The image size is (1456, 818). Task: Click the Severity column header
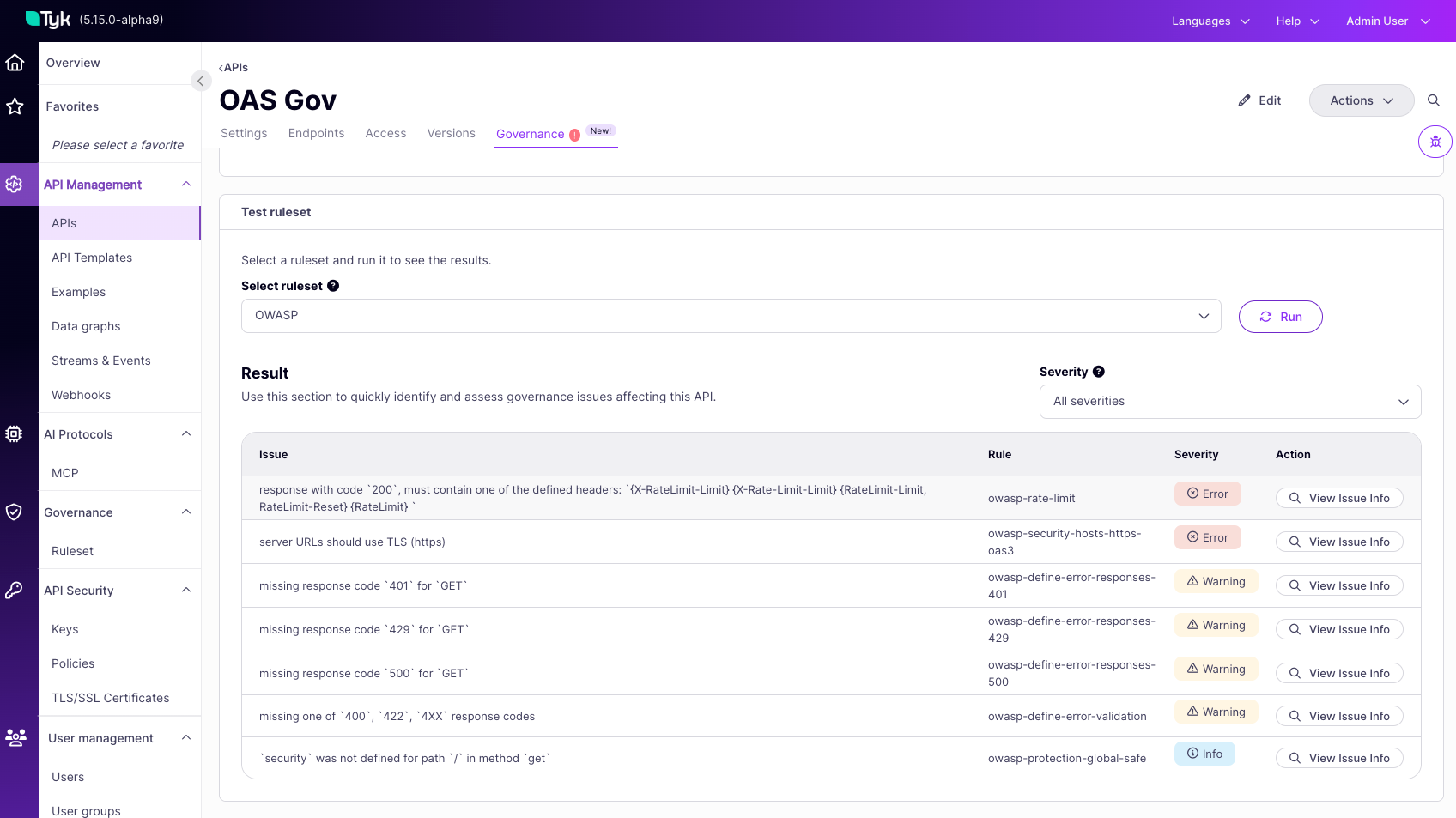[x=1196, y=455]
